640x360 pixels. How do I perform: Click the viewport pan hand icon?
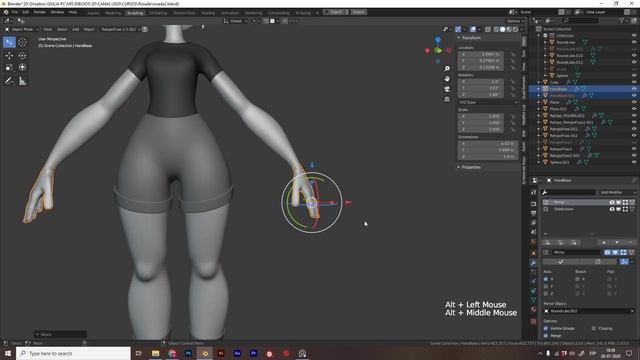[447, 78]
